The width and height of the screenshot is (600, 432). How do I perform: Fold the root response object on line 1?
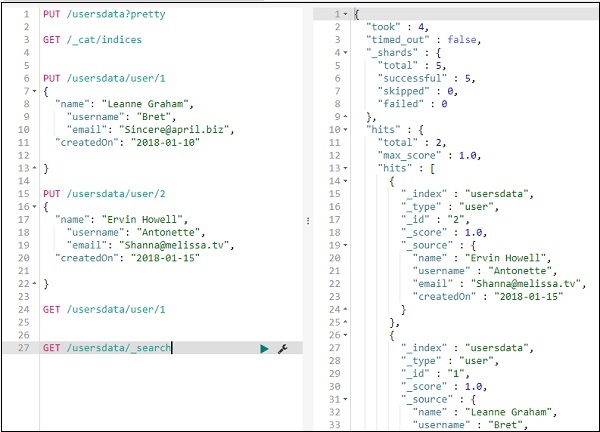point(345,14)
